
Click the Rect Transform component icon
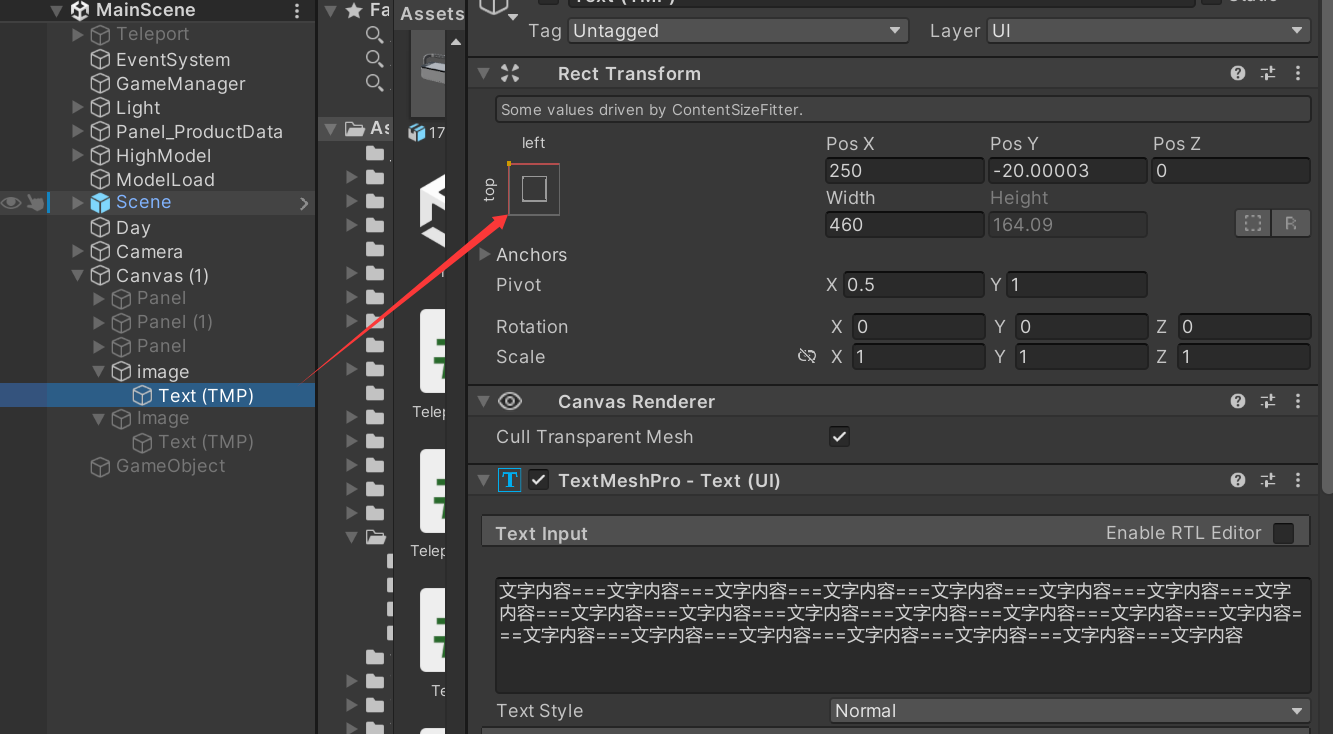point(510,73)
